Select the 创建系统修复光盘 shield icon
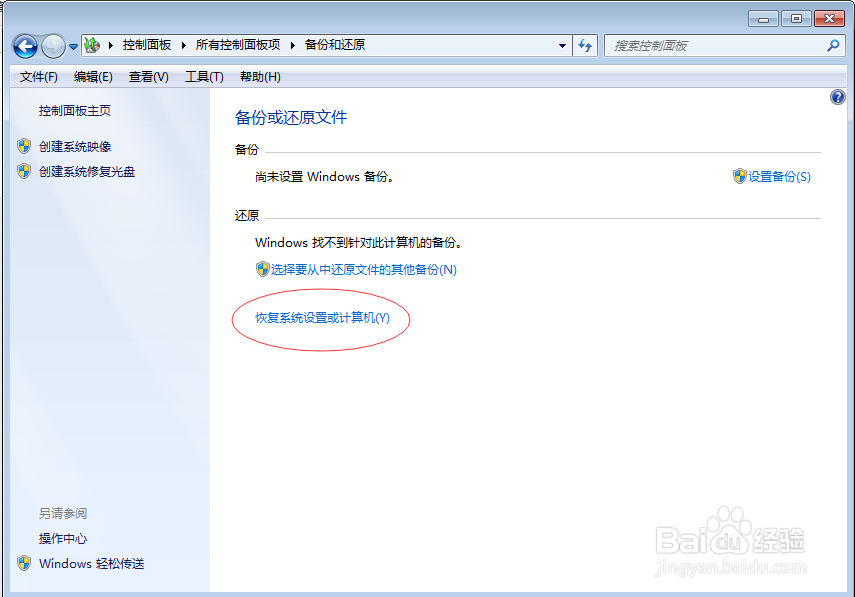855x597 pixels. pyautogui.click(x=24, y=170)
